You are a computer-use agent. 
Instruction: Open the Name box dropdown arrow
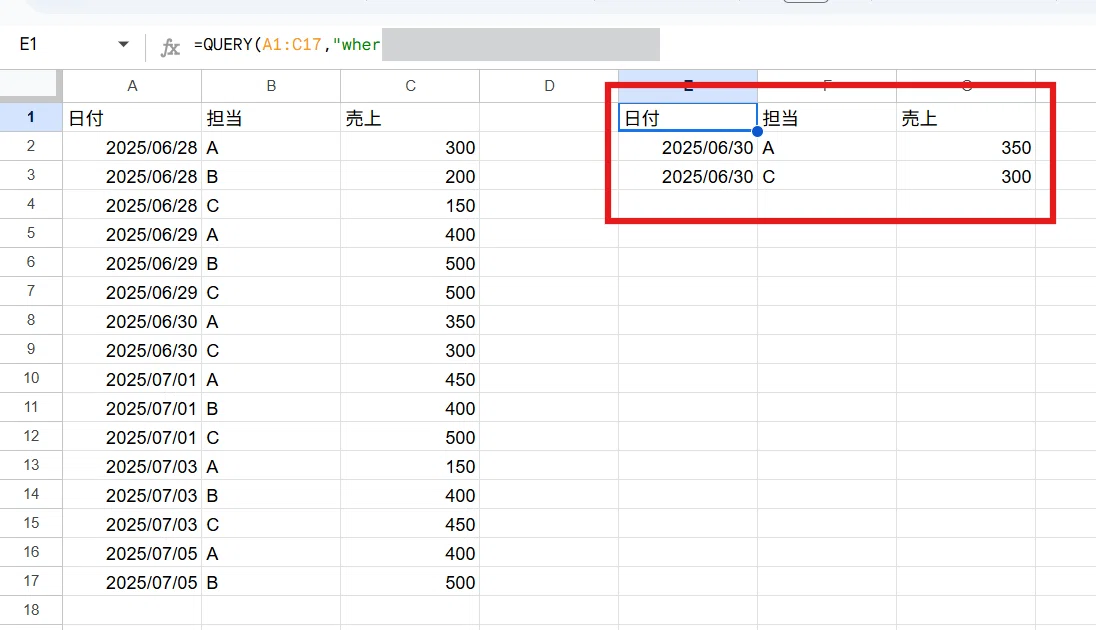click(123, 44)
